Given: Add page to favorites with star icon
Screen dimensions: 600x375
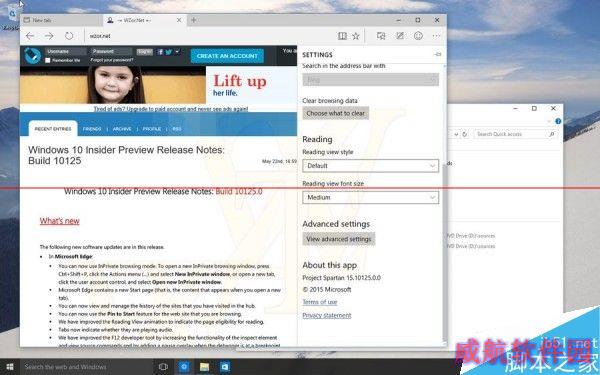Looking at the screenshot, I should click(356, 36).
